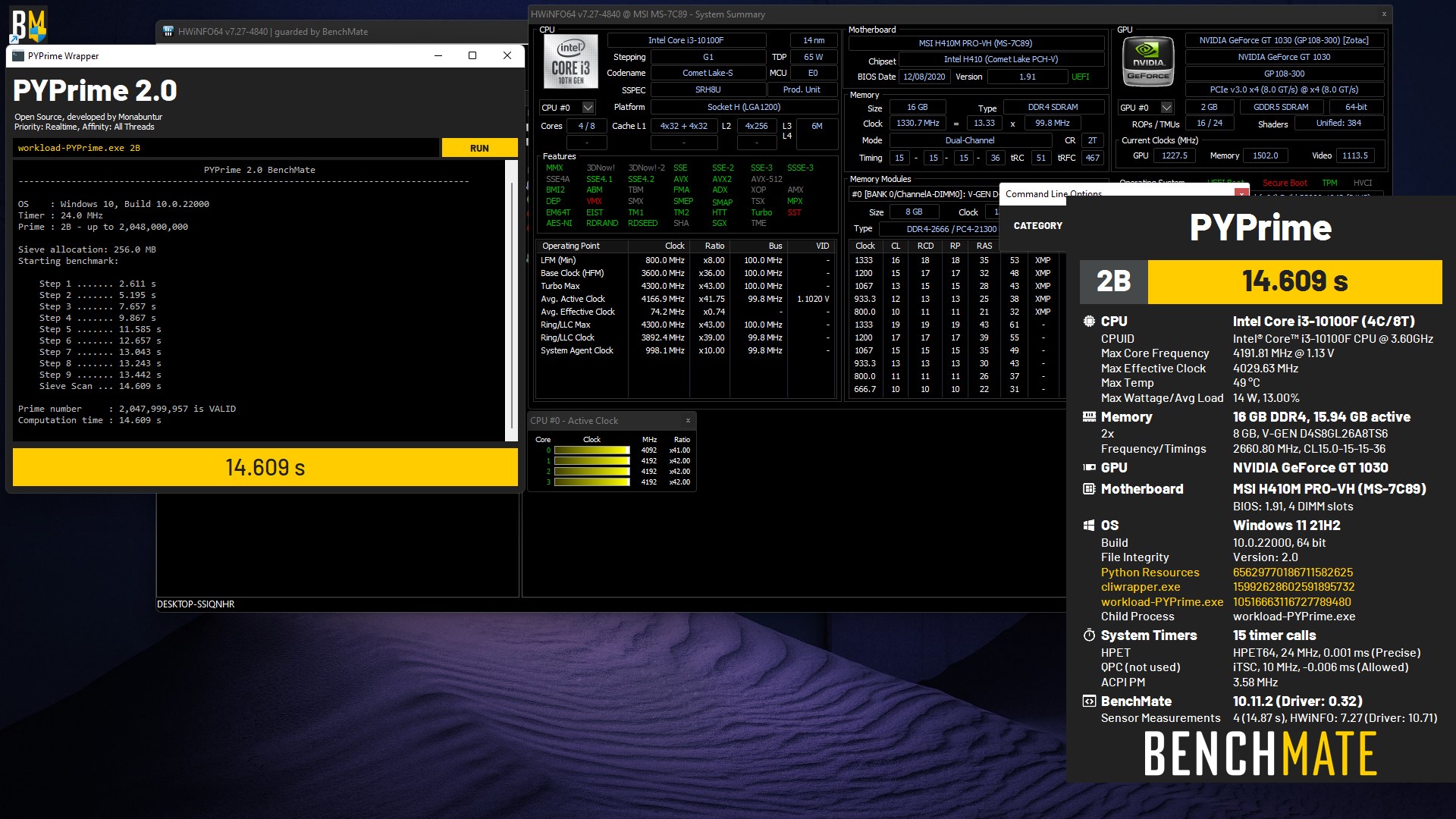Click the RUN button in PYPrime
1456x819 pixels.
click(x=479, y=148)
